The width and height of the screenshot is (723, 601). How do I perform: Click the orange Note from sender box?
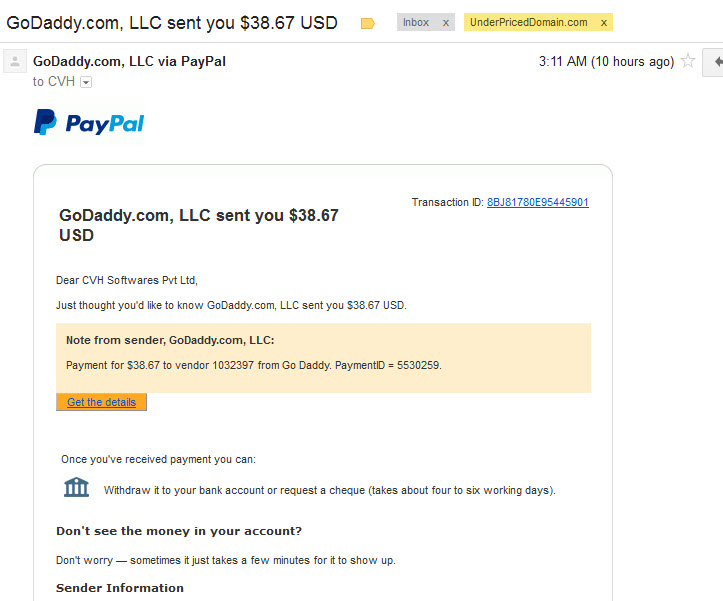323,358
